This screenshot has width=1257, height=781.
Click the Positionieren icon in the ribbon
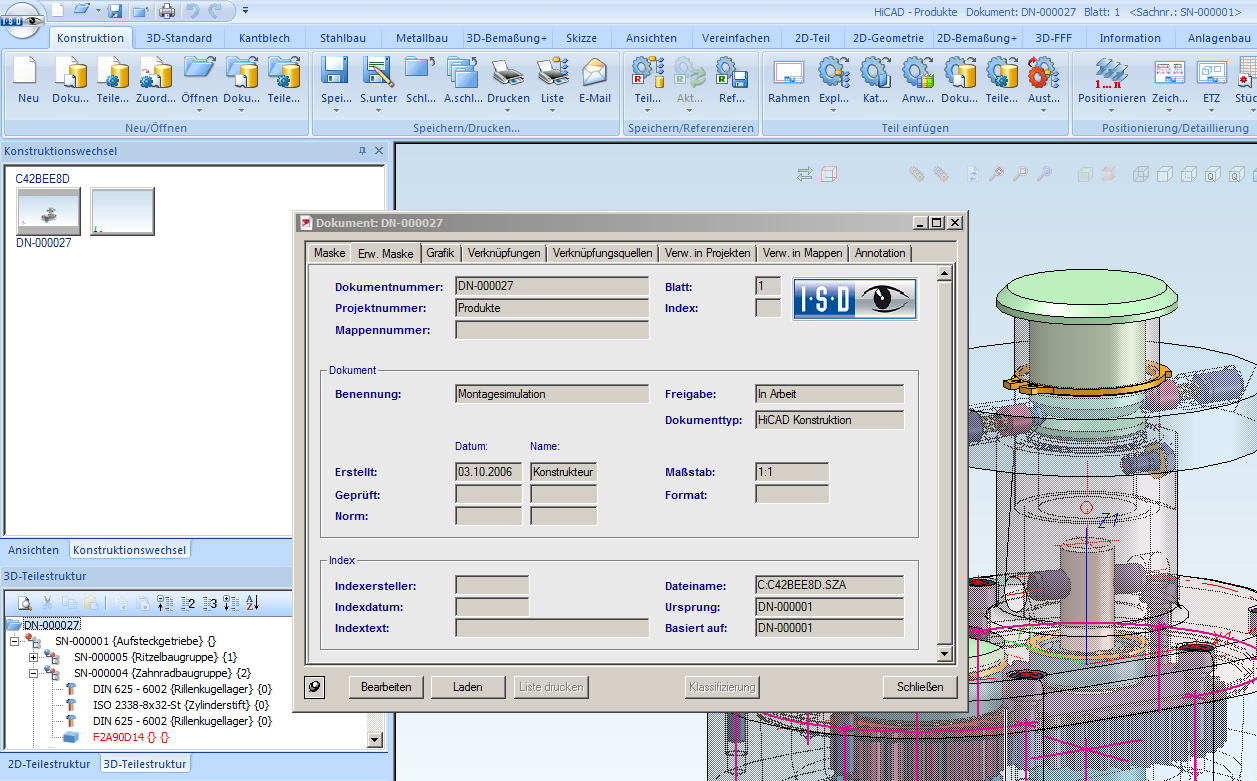1111,74
